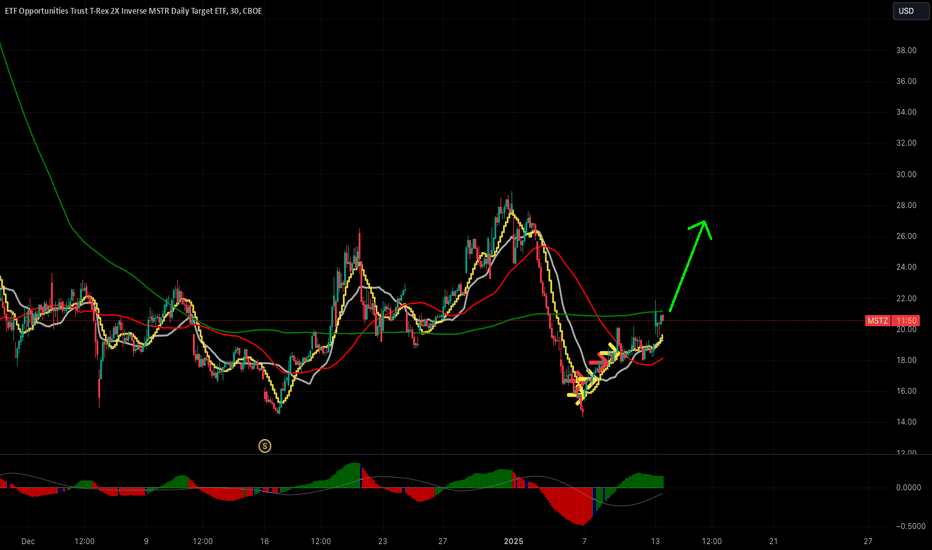Click the '23' date on time axis

382,542
